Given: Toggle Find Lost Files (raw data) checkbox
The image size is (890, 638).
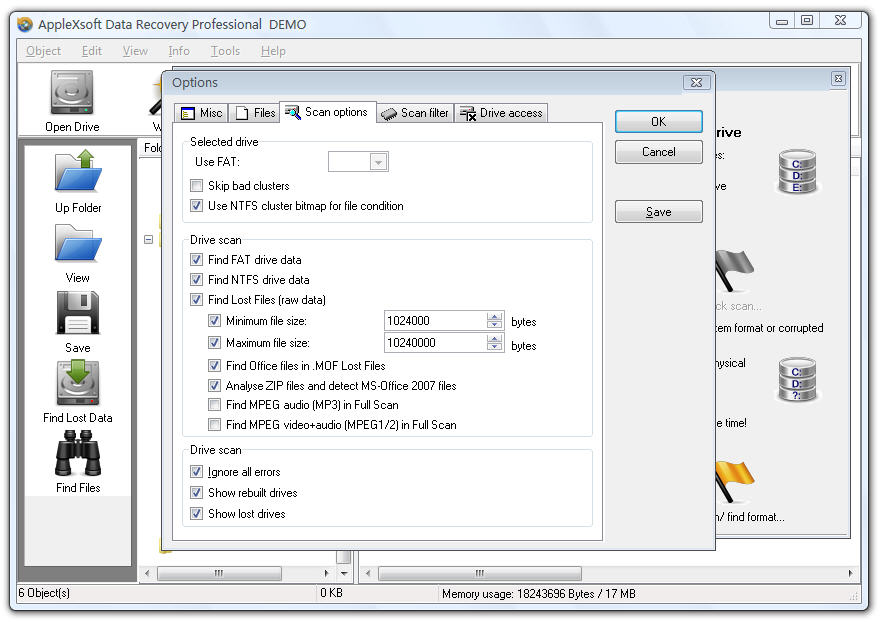Looking at the screenshot, I should [196, 299].
